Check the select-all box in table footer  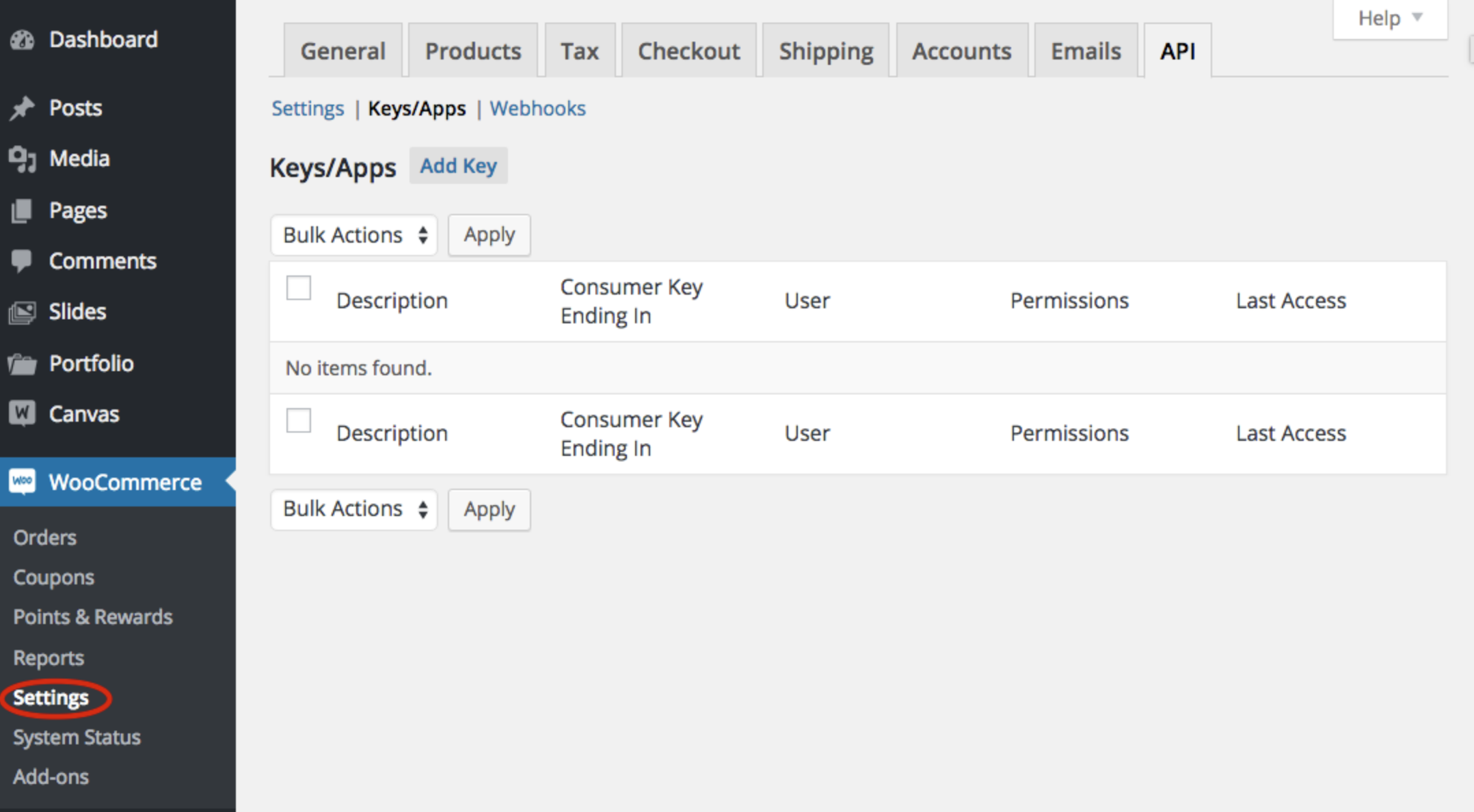coord(299,420)
